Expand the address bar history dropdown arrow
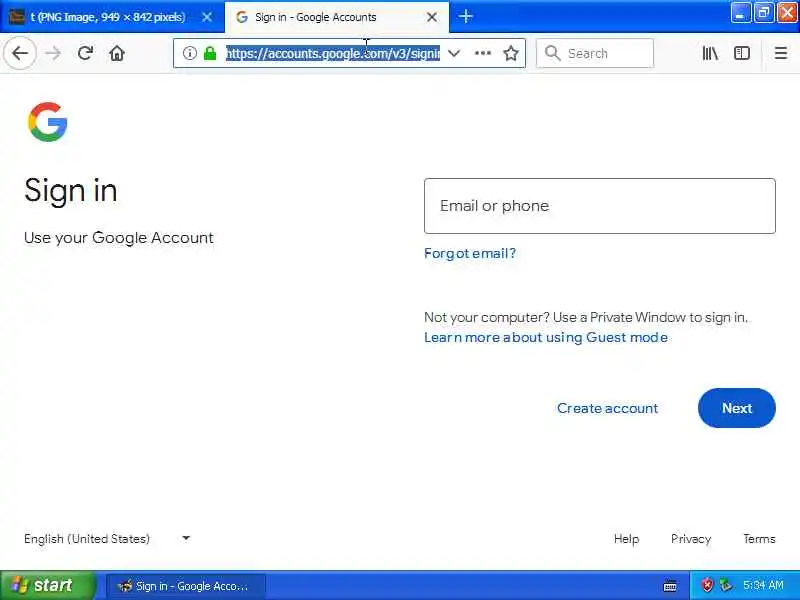 pyautogui.click(x=454, y=53)
